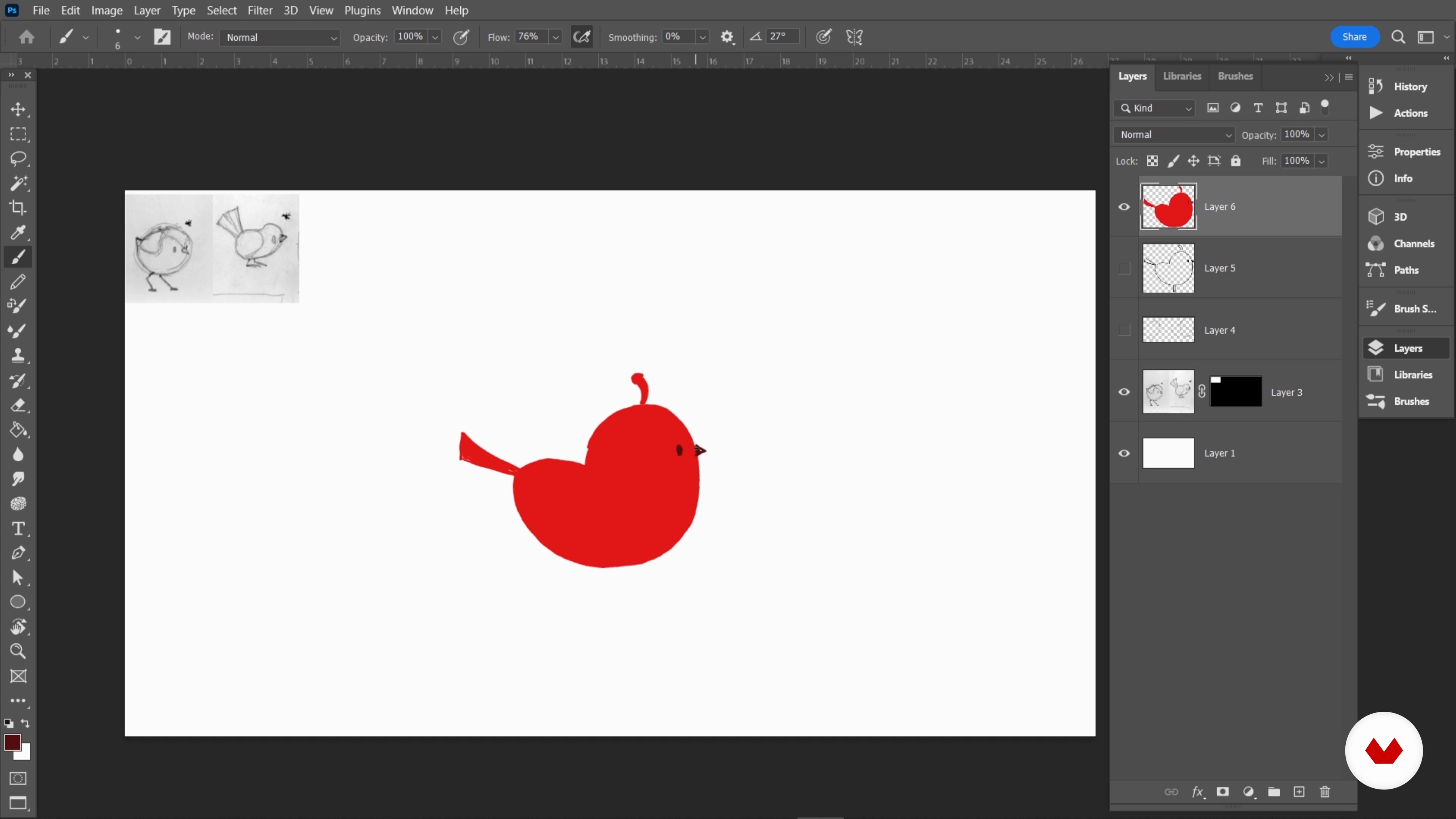Create a new layer with plus icon
The width and height of the screenshot is (1456, 819).
click(1299, 792)
